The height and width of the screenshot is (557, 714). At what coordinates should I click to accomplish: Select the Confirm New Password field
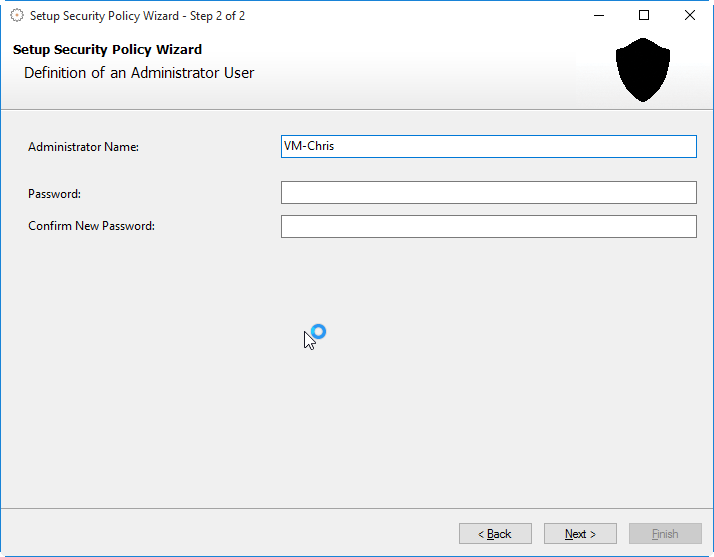point(488,226)
